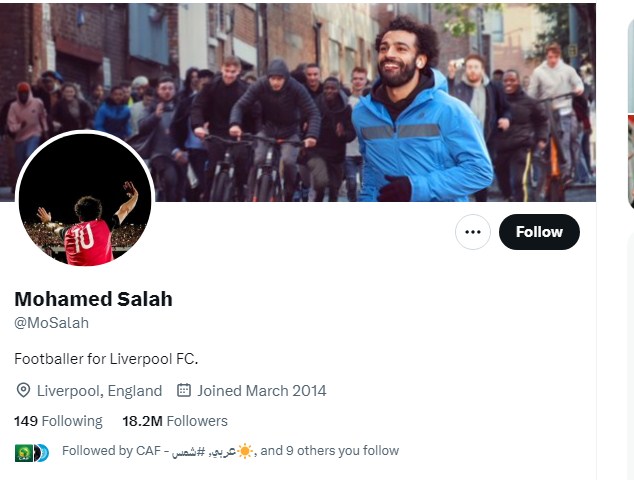The width and height of the screenshot is (634, 480).
Task: Click the location pin icon
Action: click(x=23, y=391)
